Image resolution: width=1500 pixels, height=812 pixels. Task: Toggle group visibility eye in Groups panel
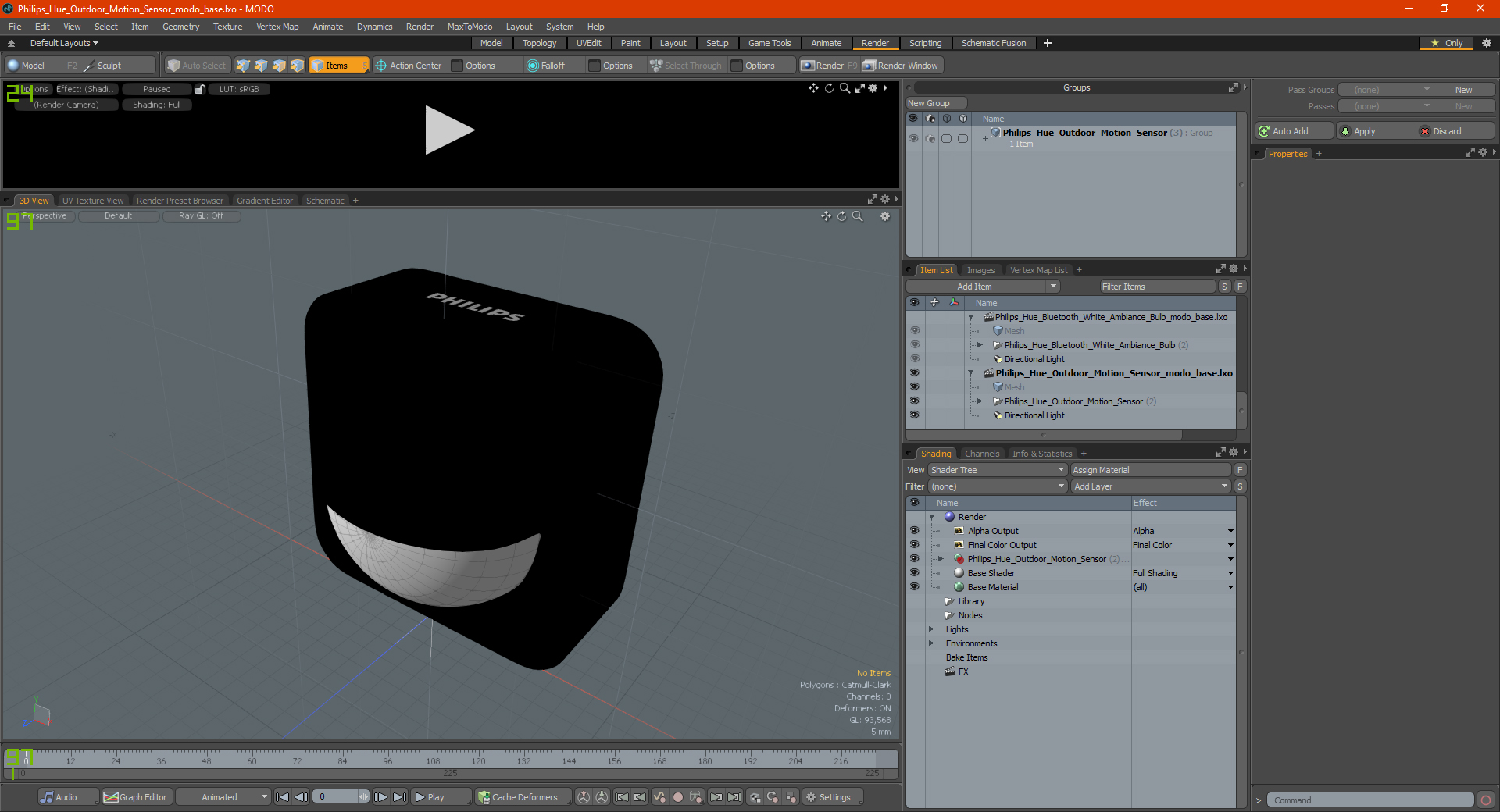[912, 138]
